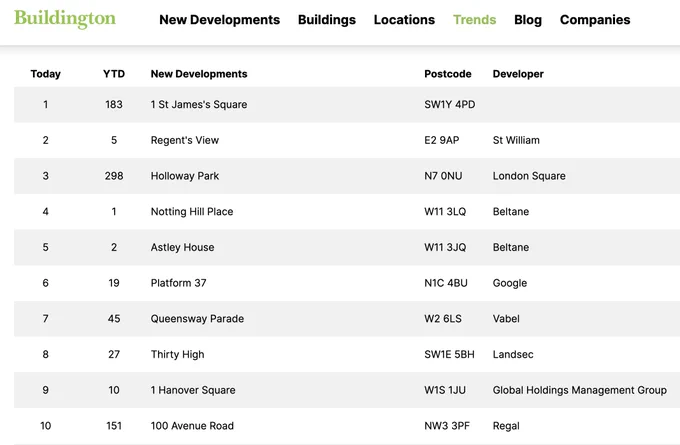The image size is (680, 445).
Task: Click Today rank 3
Action: click(46, 176)
